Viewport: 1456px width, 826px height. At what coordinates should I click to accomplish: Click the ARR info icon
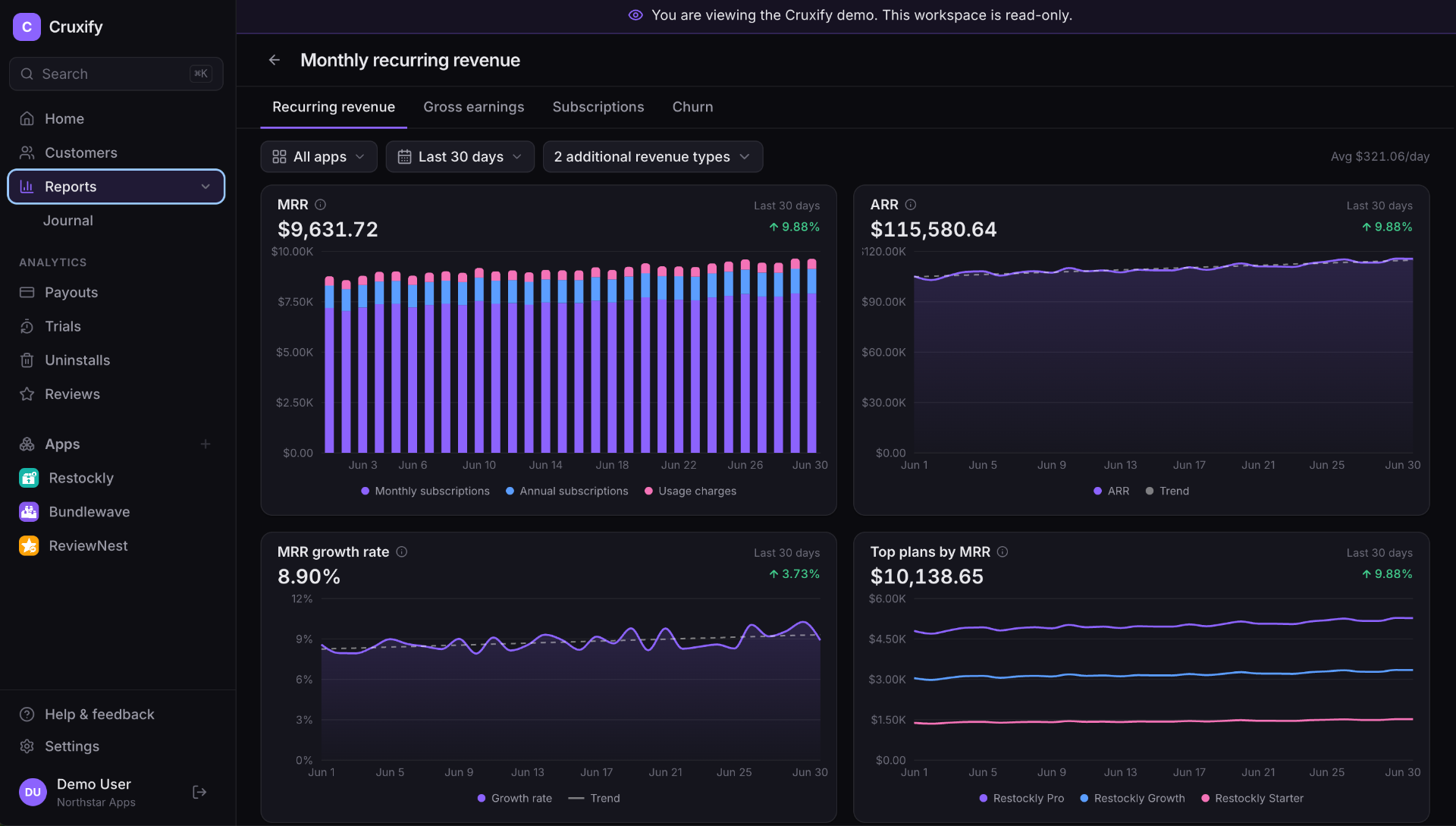pyautogui.click(x=911, y=205)
